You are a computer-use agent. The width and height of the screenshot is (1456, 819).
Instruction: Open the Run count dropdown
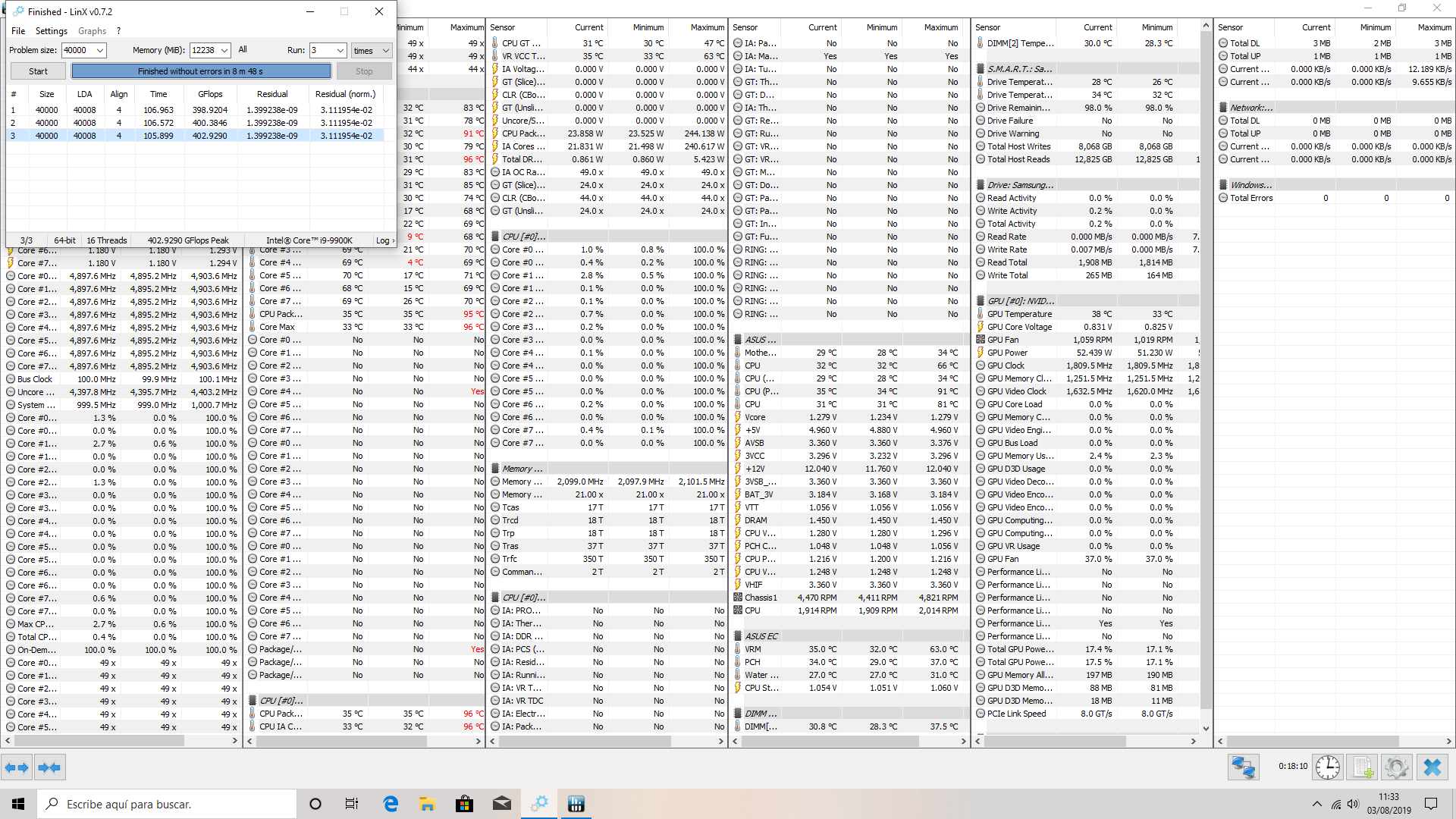tap(340, 50)
